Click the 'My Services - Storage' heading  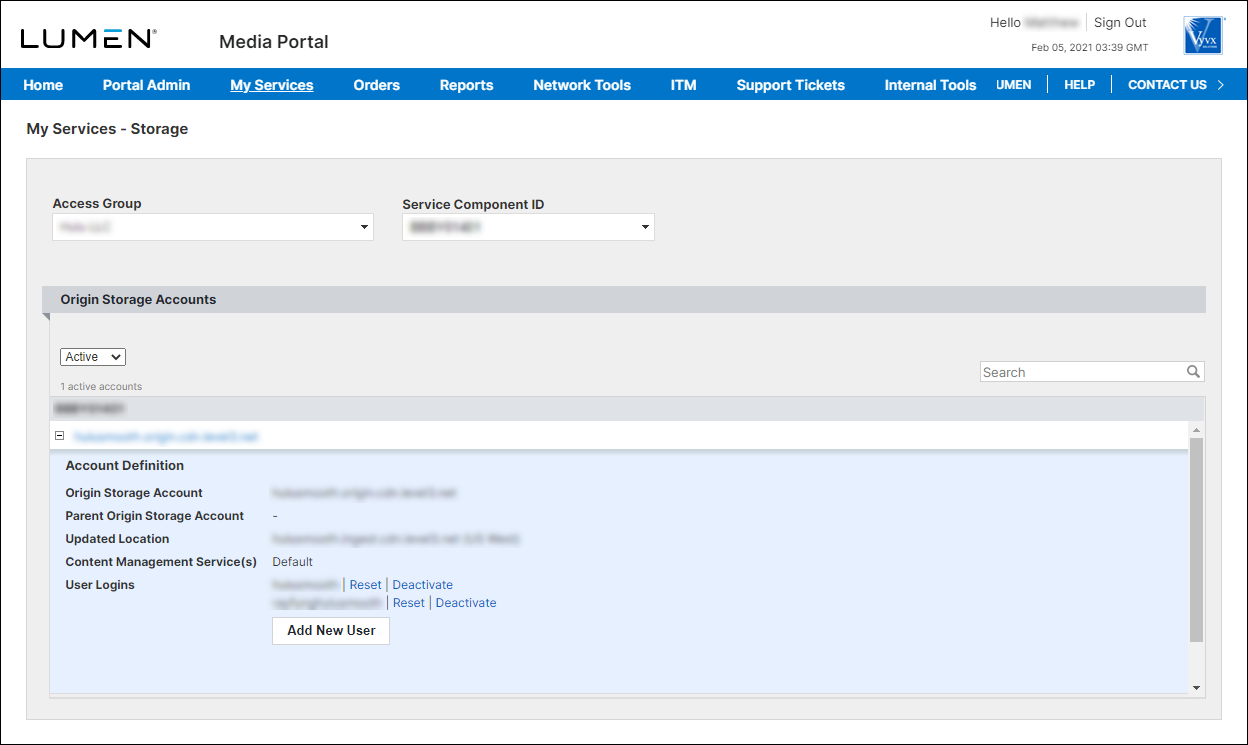click(x=107, y=129)
